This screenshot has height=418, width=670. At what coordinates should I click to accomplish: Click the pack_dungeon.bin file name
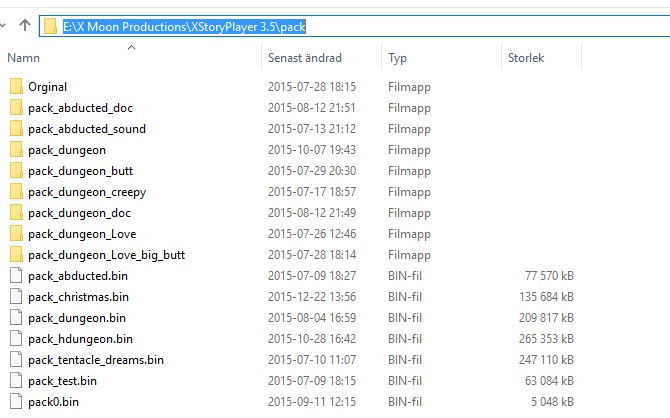click(x=77, y=318)
